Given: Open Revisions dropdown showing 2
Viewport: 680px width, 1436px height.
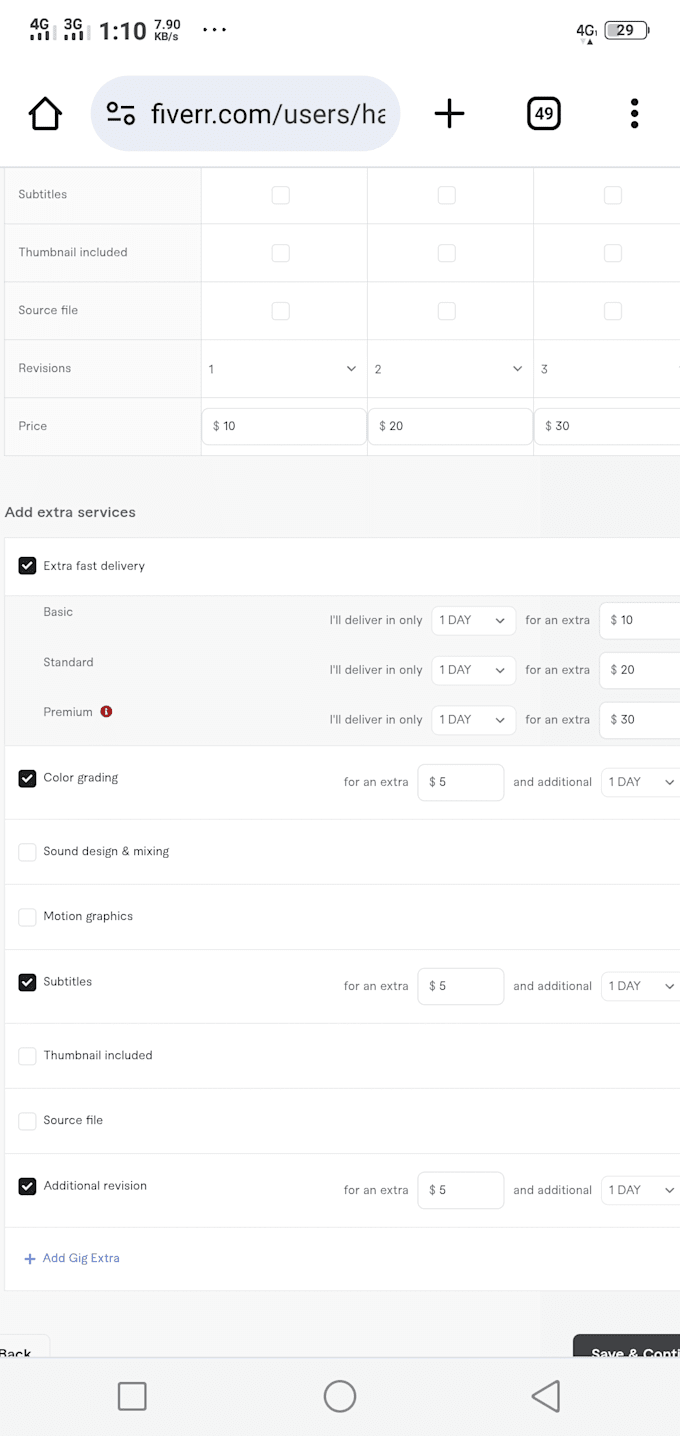Looking at the screenshot, I should (450, 369).
